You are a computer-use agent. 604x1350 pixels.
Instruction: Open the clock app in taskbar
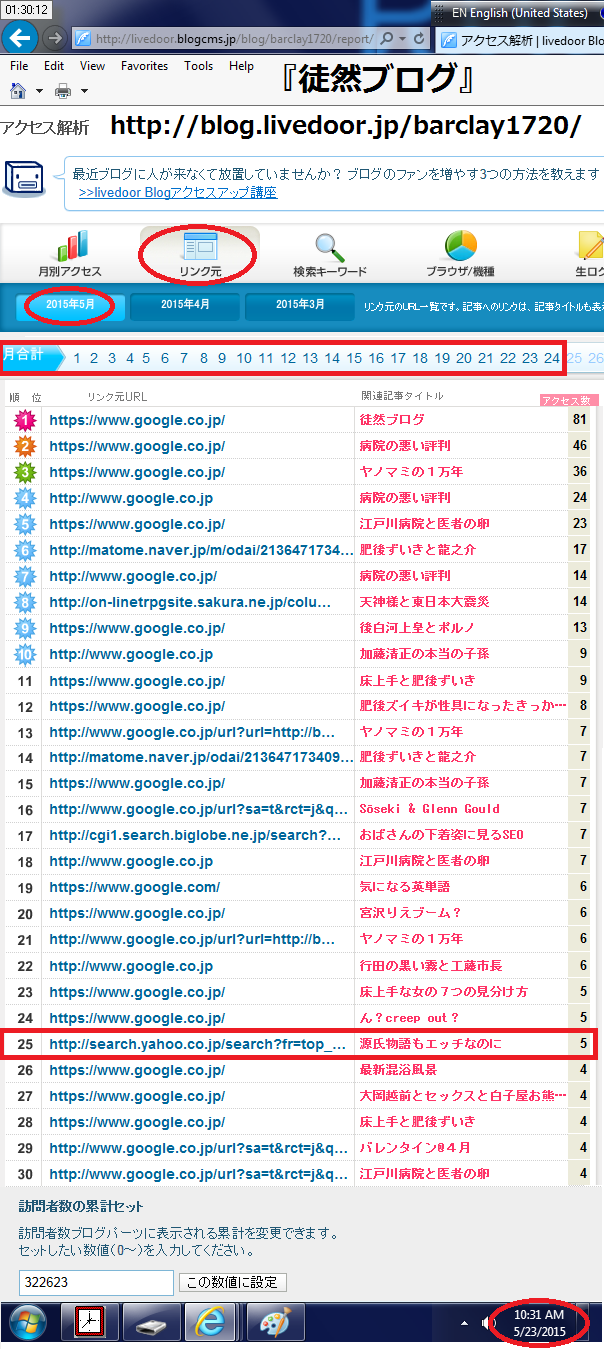point(90,1323)
